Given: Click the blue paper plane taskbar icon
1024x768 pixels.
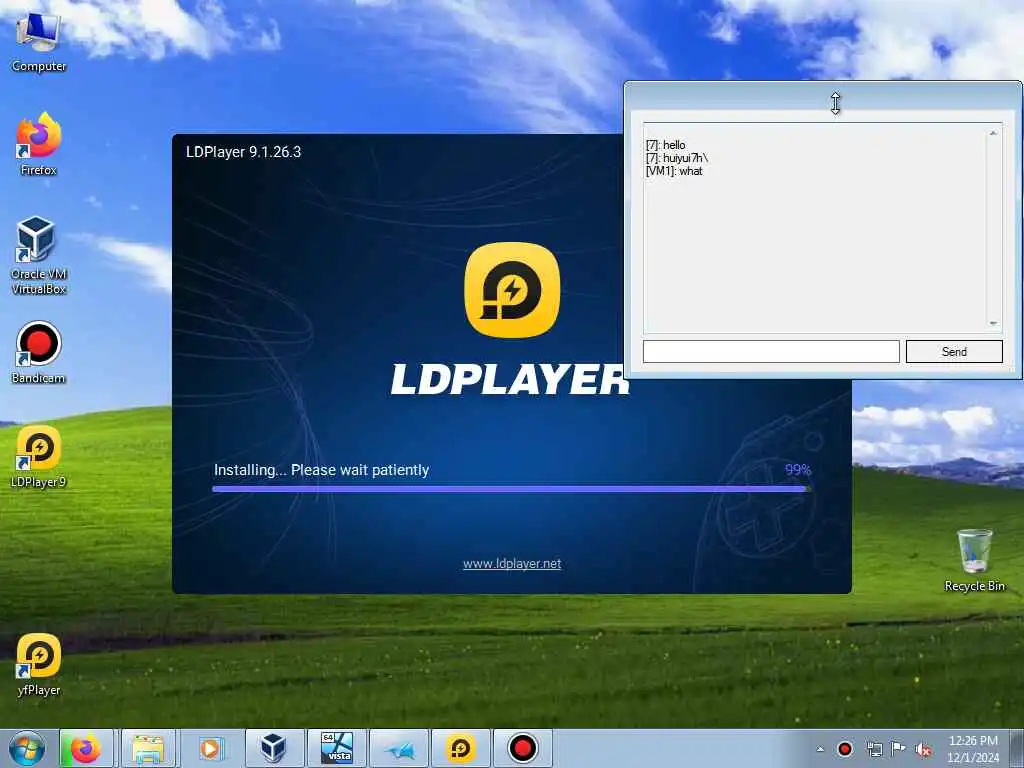Looking at the screenshot, I should (398, 748).
